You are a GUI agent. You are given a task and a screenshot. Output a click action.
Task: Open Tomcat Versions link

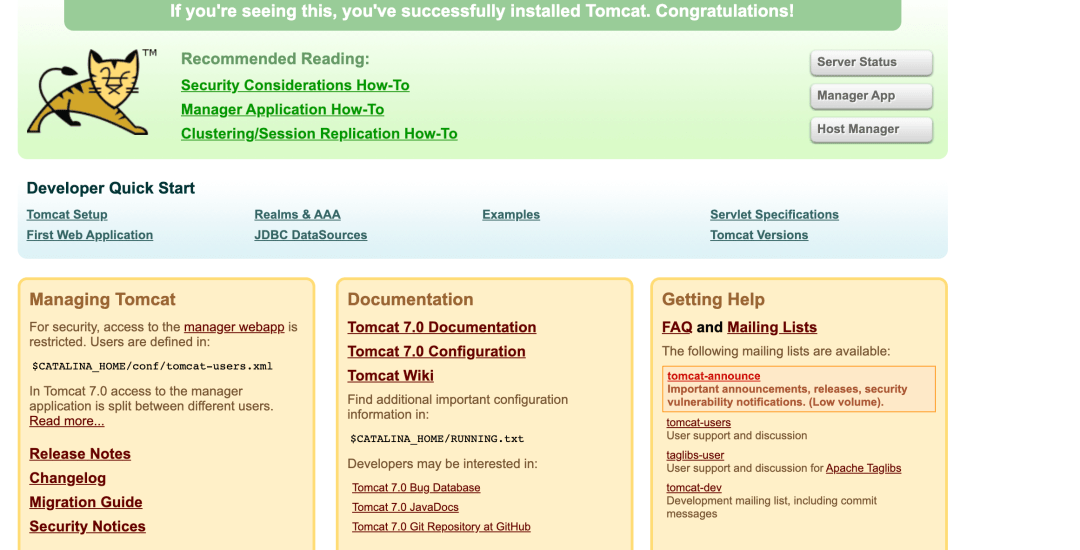(x=759, y=235)
